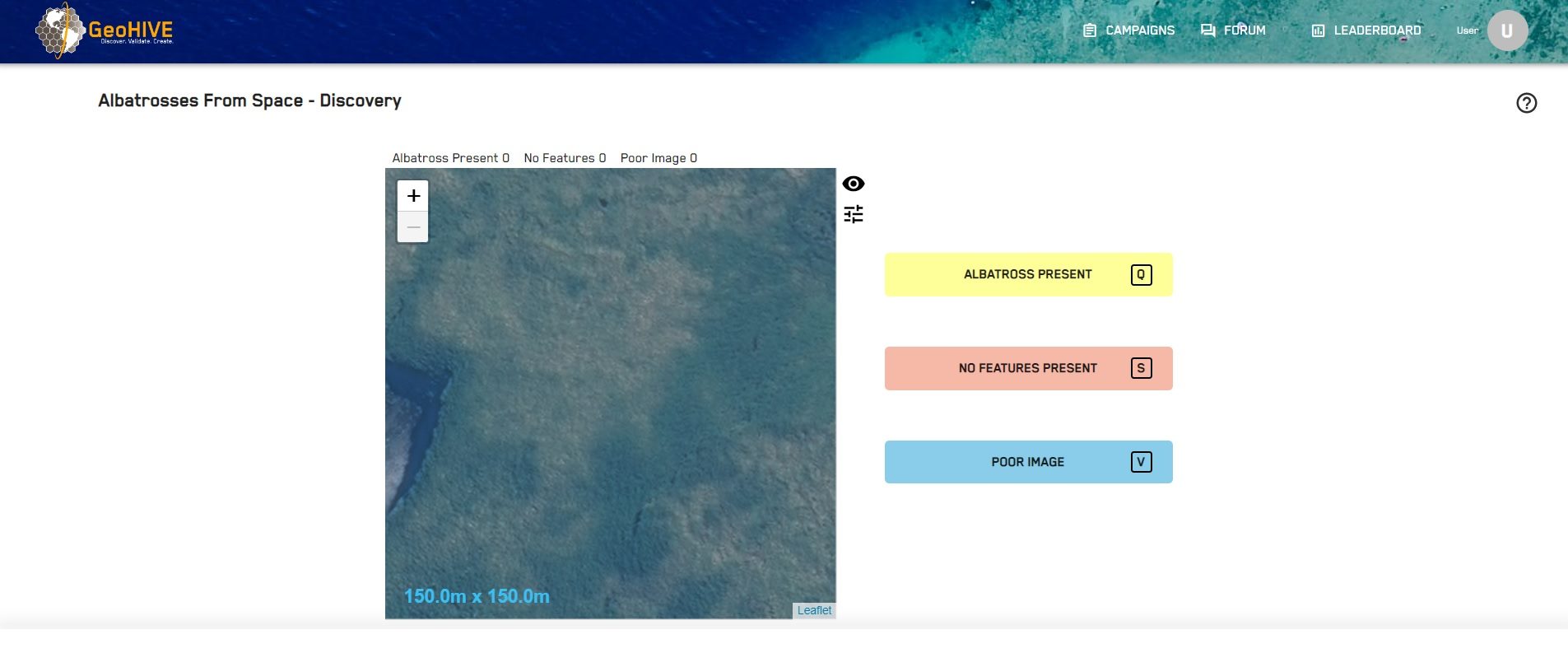Zoom in on the map with plus

413,196
